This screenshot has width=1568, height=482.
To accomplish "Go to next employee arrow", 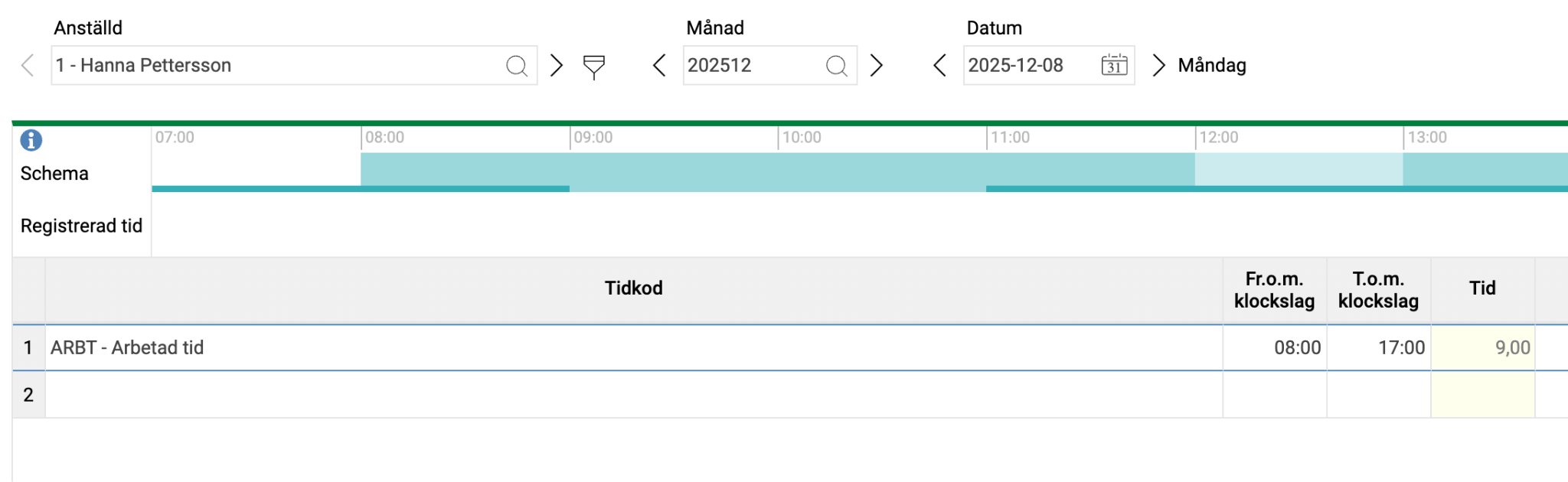I will (x=557, y=66).
